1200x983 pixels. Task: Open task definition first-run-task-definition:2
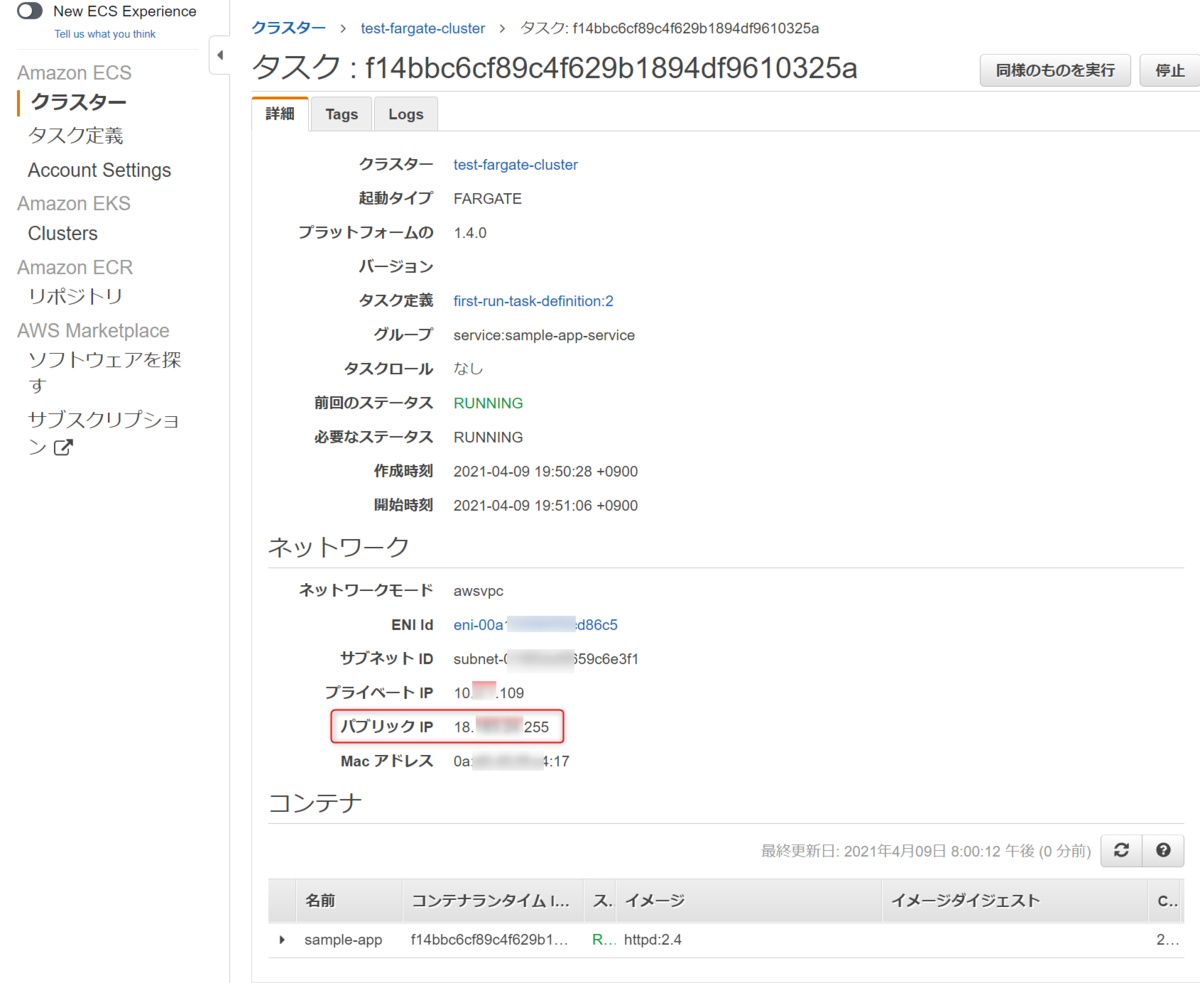(533, 300)
